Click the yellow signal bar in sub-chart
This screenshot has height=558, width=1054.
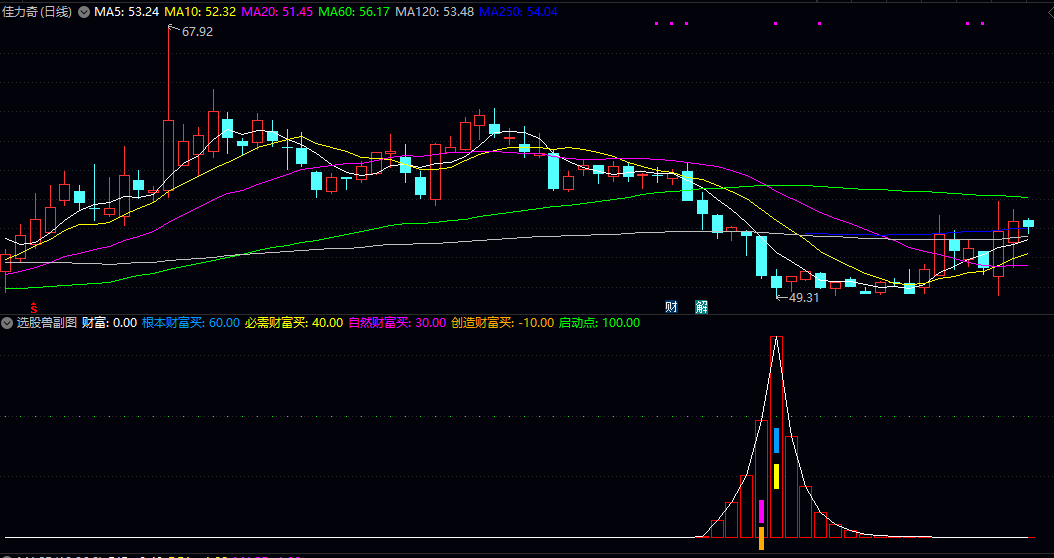tap(776, 477)
